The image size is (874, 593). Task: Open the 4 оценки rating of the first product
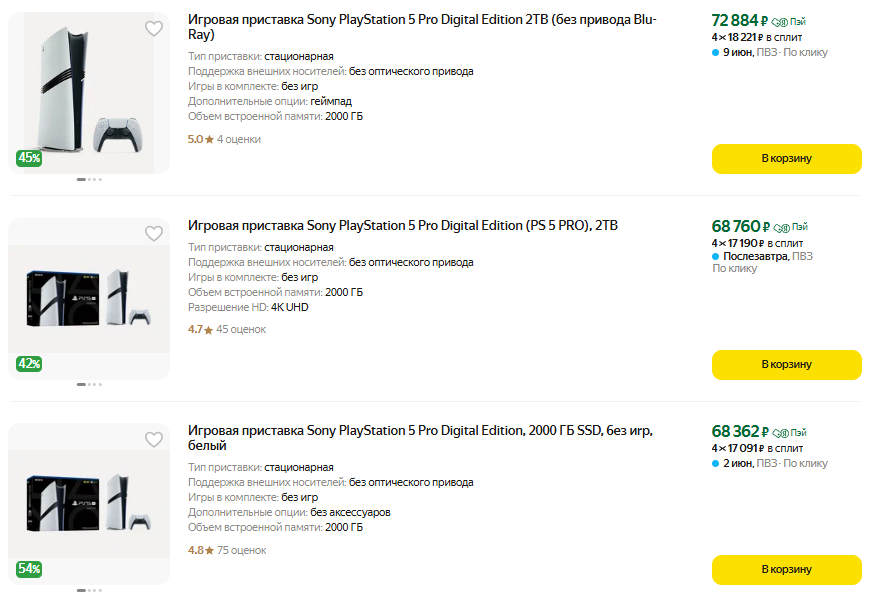point(238,139)
